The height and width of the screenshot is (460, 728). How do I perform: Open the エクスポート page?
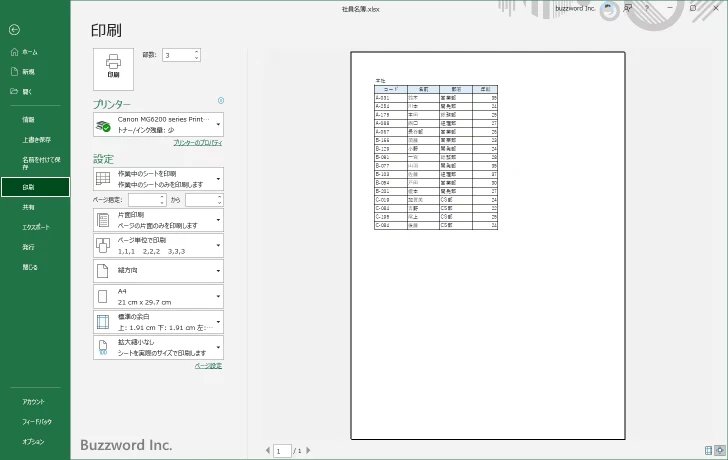36,227
